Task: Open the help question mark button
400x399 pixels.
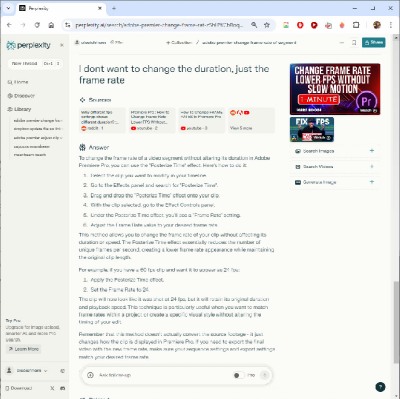Action: pos(380,387)
